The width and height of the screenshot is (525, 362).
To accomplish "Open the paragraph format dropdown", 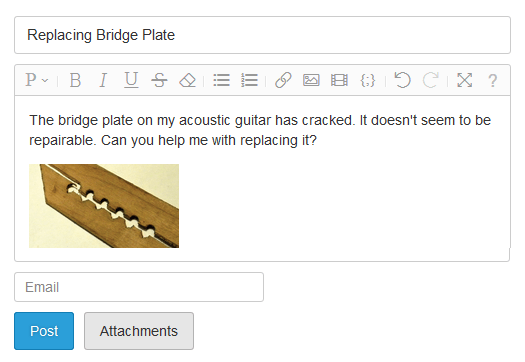I will click(36, 80).
